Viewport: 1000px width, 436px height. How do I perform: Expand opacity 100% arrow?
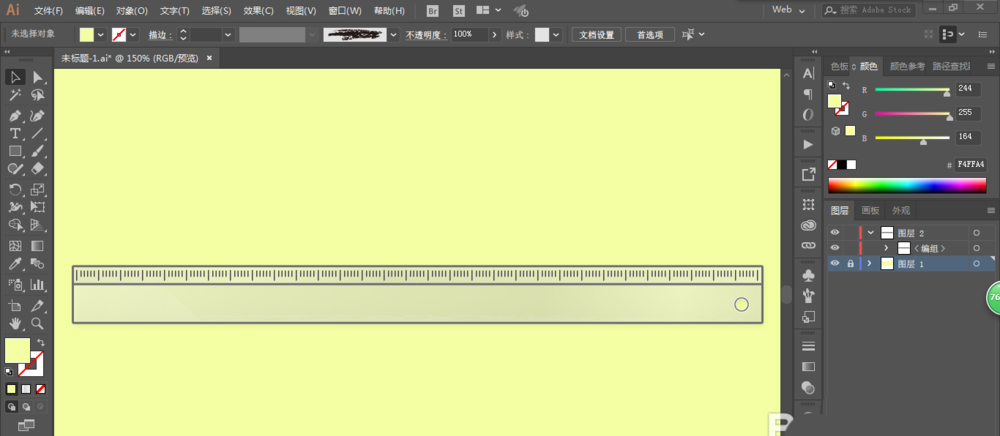tap(495, 34)
